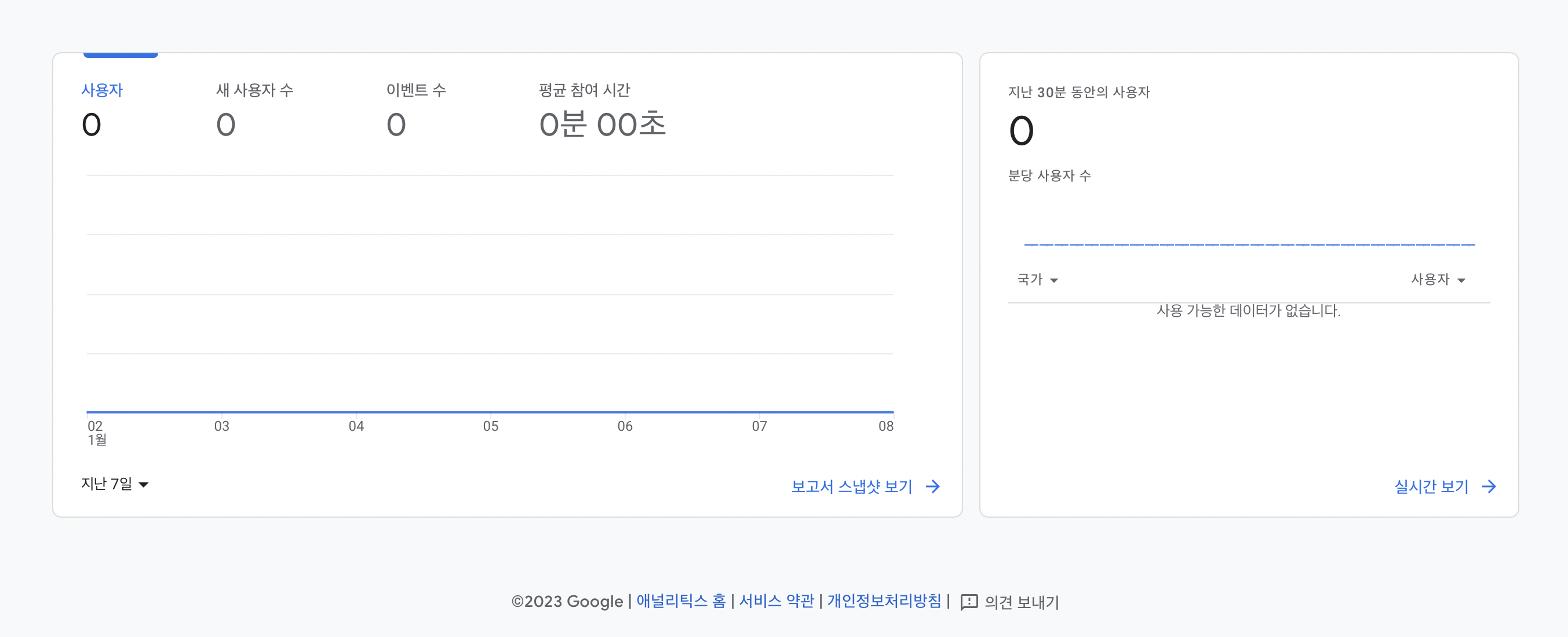Click arrow icon next to 보고서 스냅샷 보기
Screen dimensions: 1568x637
[932, 486]
